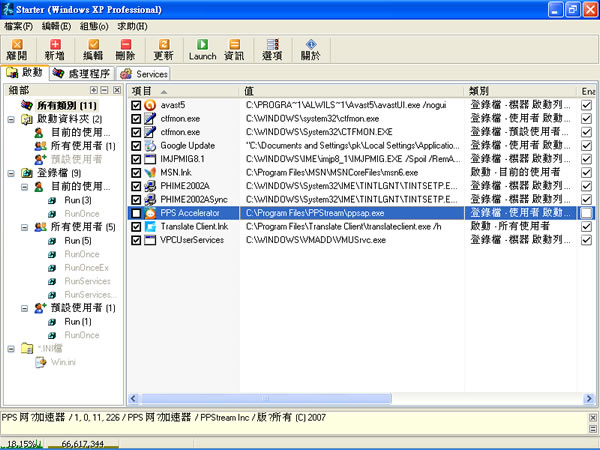Click the 刪除 (Delete) toolbar icon

126,44
